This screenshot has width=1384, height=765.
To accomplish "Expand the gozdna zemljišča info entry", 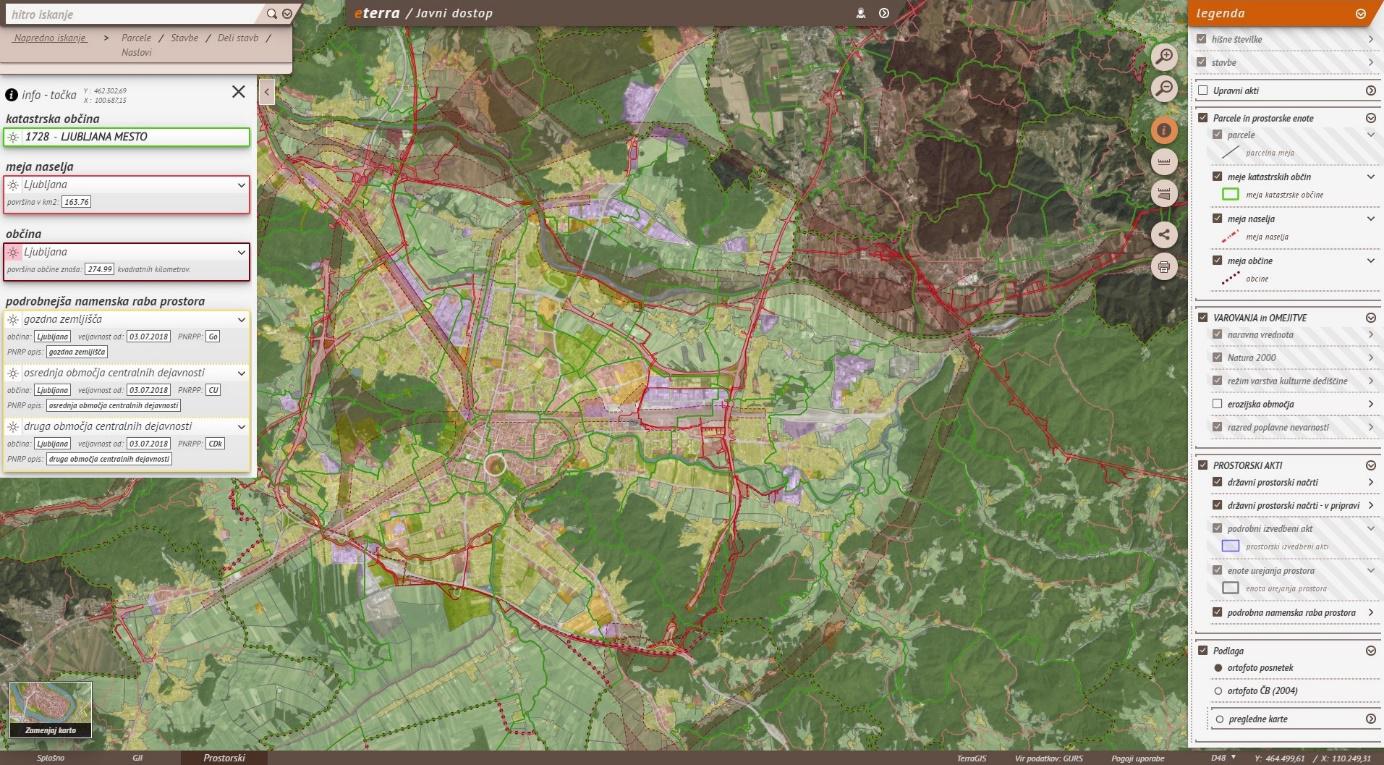I will click(x=241, y=319).
